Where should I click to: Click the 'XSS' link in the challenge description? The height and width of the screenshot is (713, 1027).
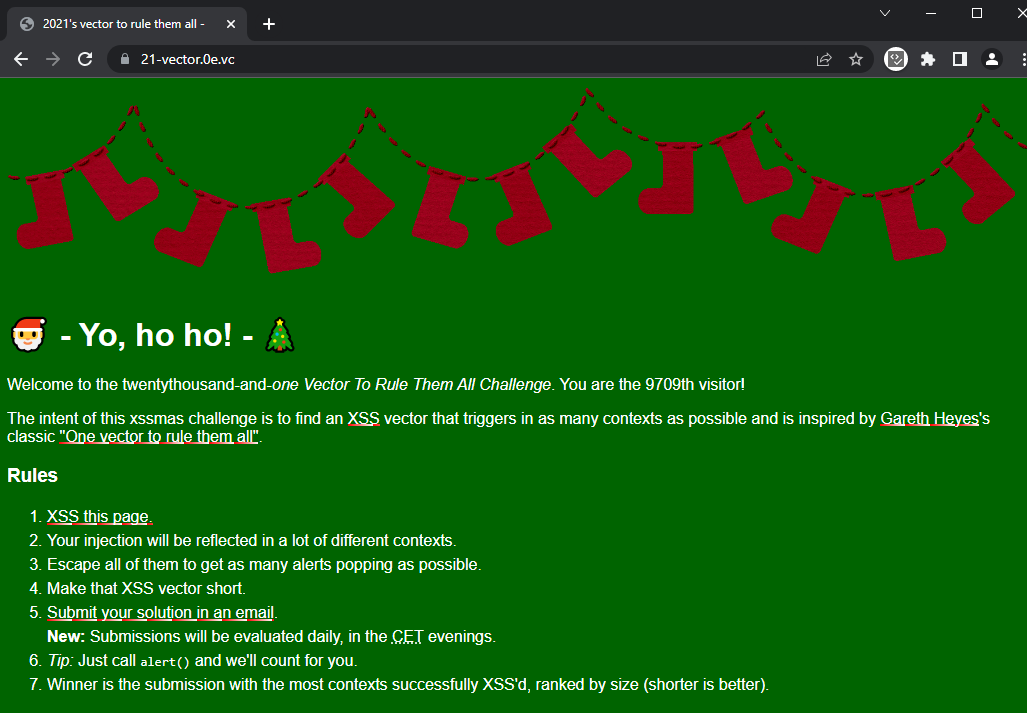tap(364, 418)
